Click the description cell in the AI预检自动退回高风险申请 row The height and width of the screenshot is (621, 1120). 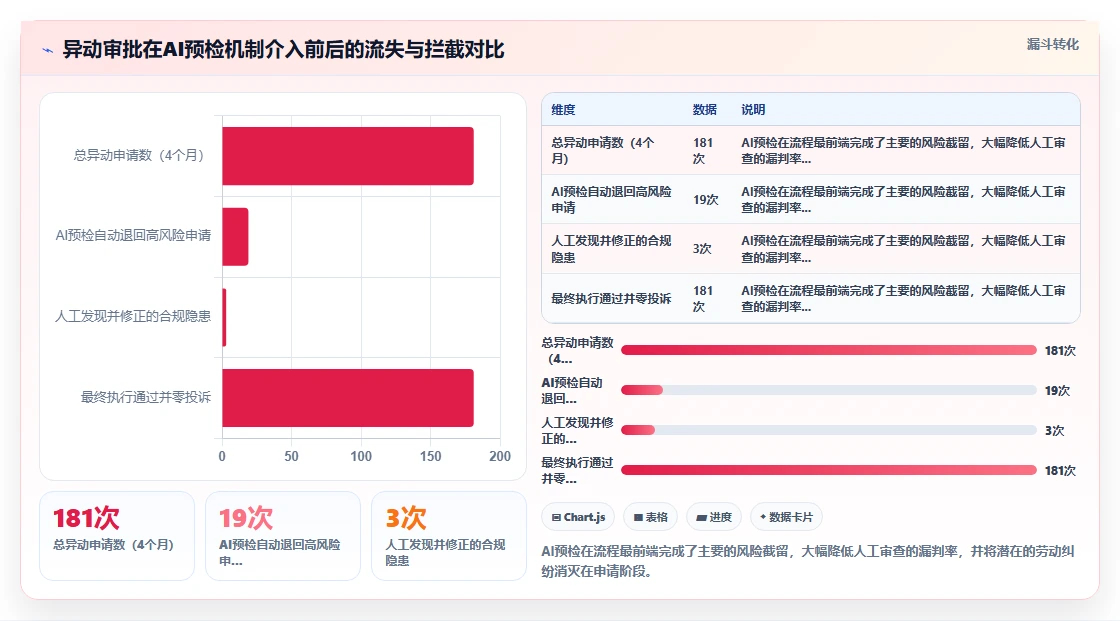coord(904,199)
